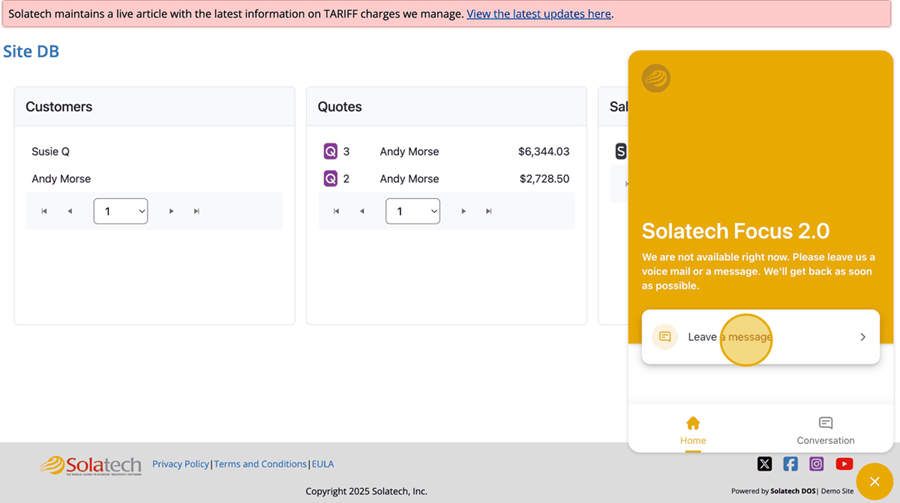Close the chat widget with X button
Image resolution: width=900 pixels, height=503 pixels.
pyautogui.click(x=875, y=481)
